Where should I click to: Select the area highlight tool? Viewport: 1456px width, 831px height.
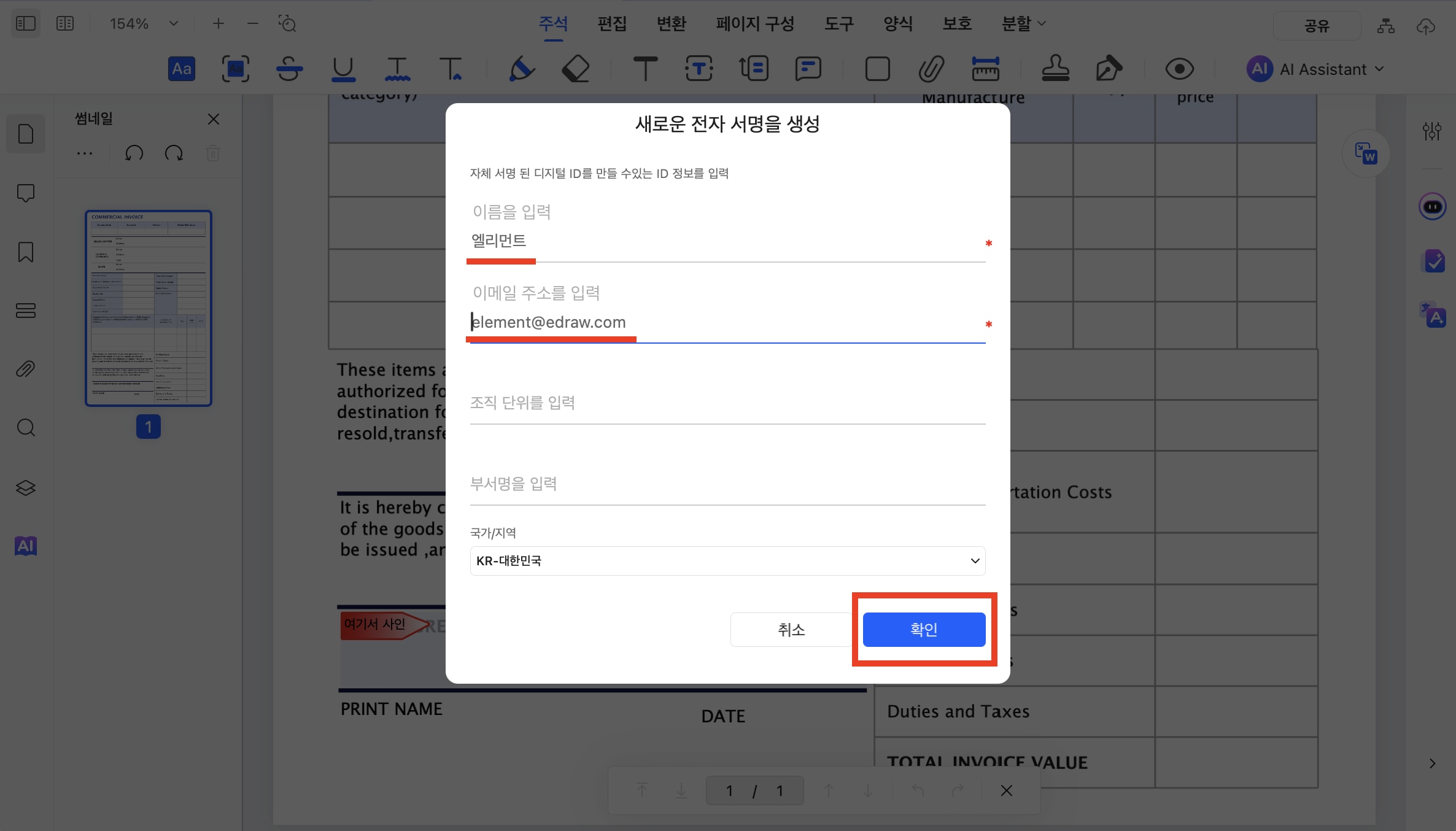236,69
